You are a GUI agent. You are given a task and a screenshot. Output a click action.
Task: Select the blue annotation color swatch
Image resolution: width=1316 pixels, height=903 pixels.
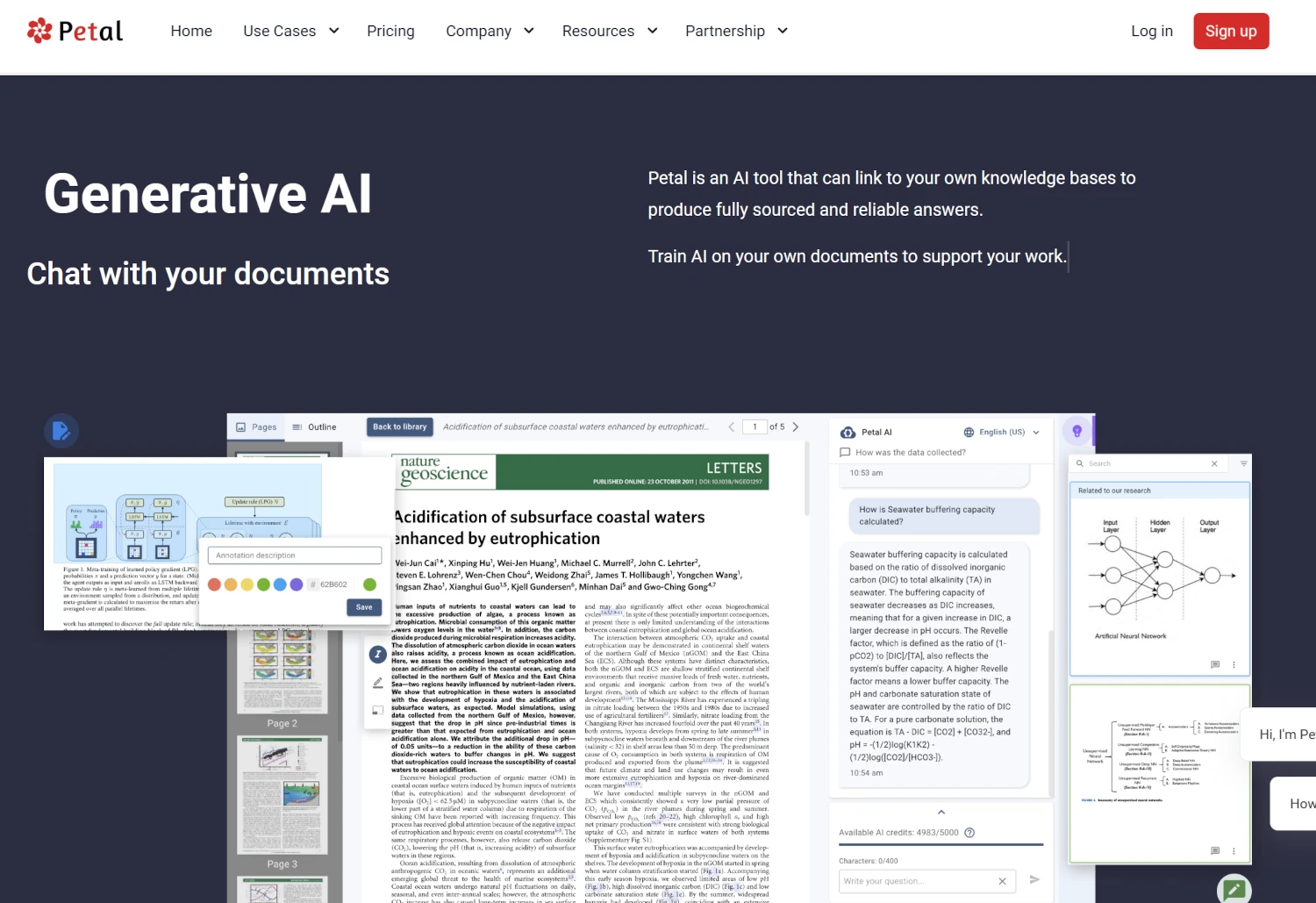tap(280, 584)
